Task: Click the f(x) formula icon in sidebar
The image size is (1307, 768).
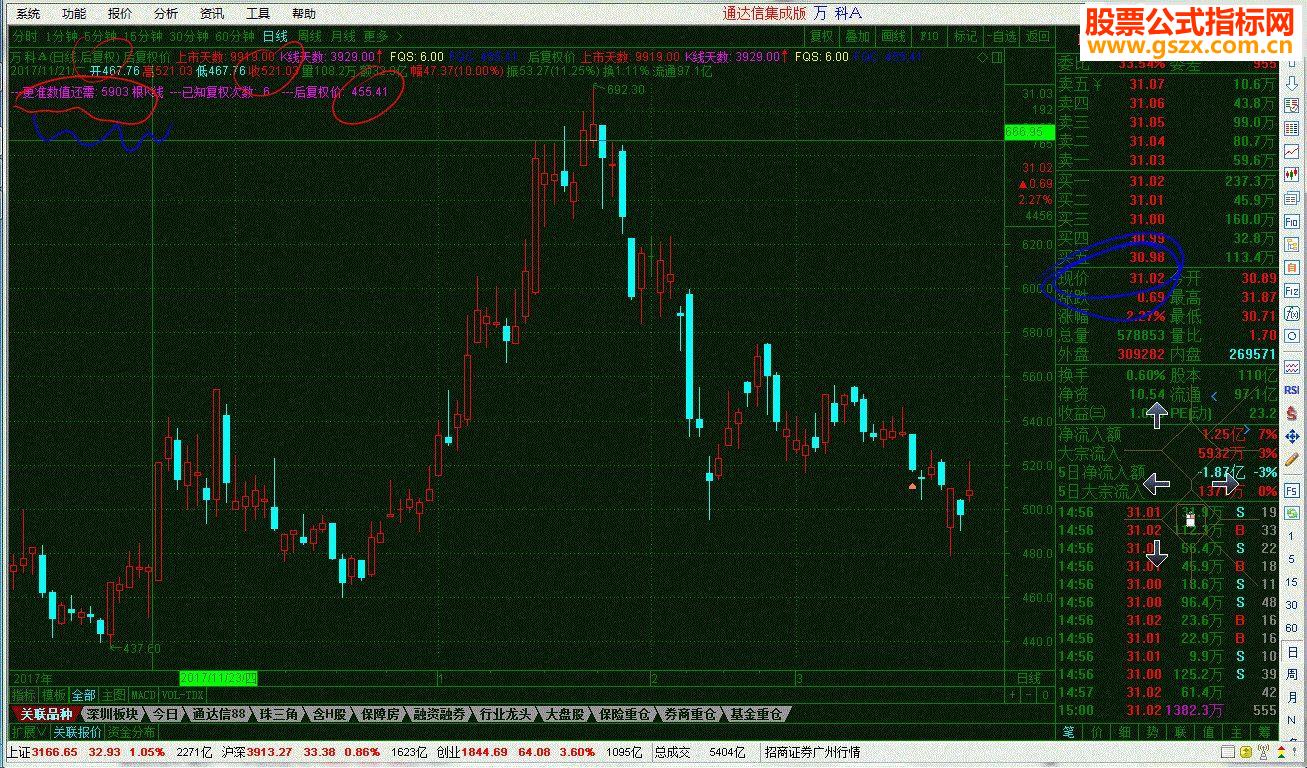Action: pyautogui.click(x=1292, y=313)
